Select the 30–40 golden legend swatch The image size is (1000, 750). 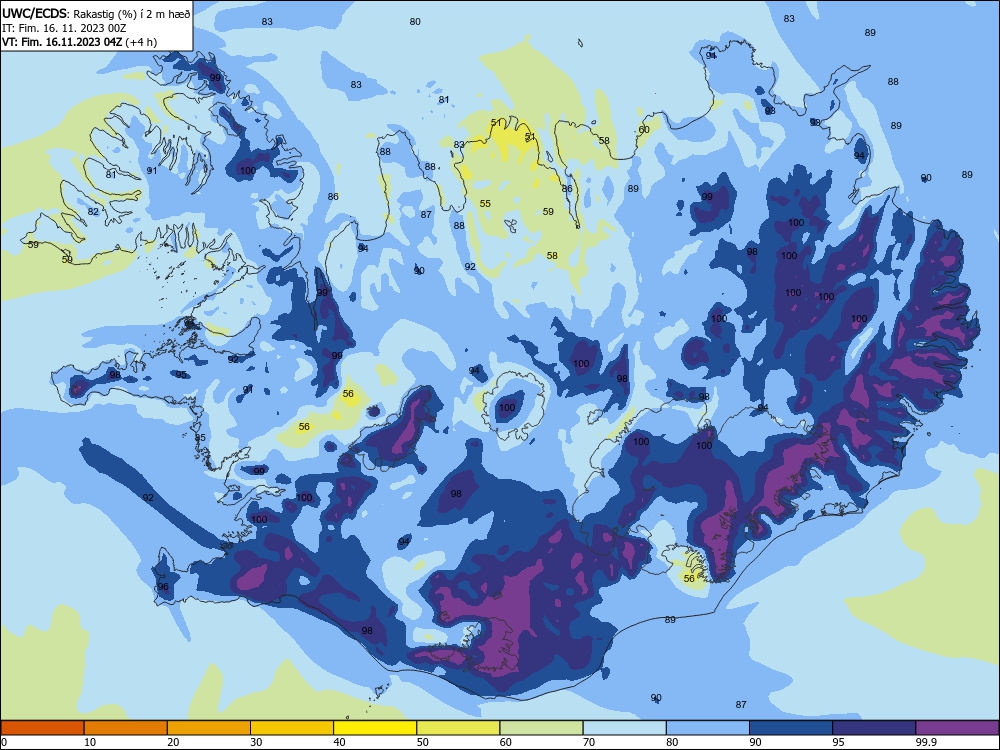292,728
